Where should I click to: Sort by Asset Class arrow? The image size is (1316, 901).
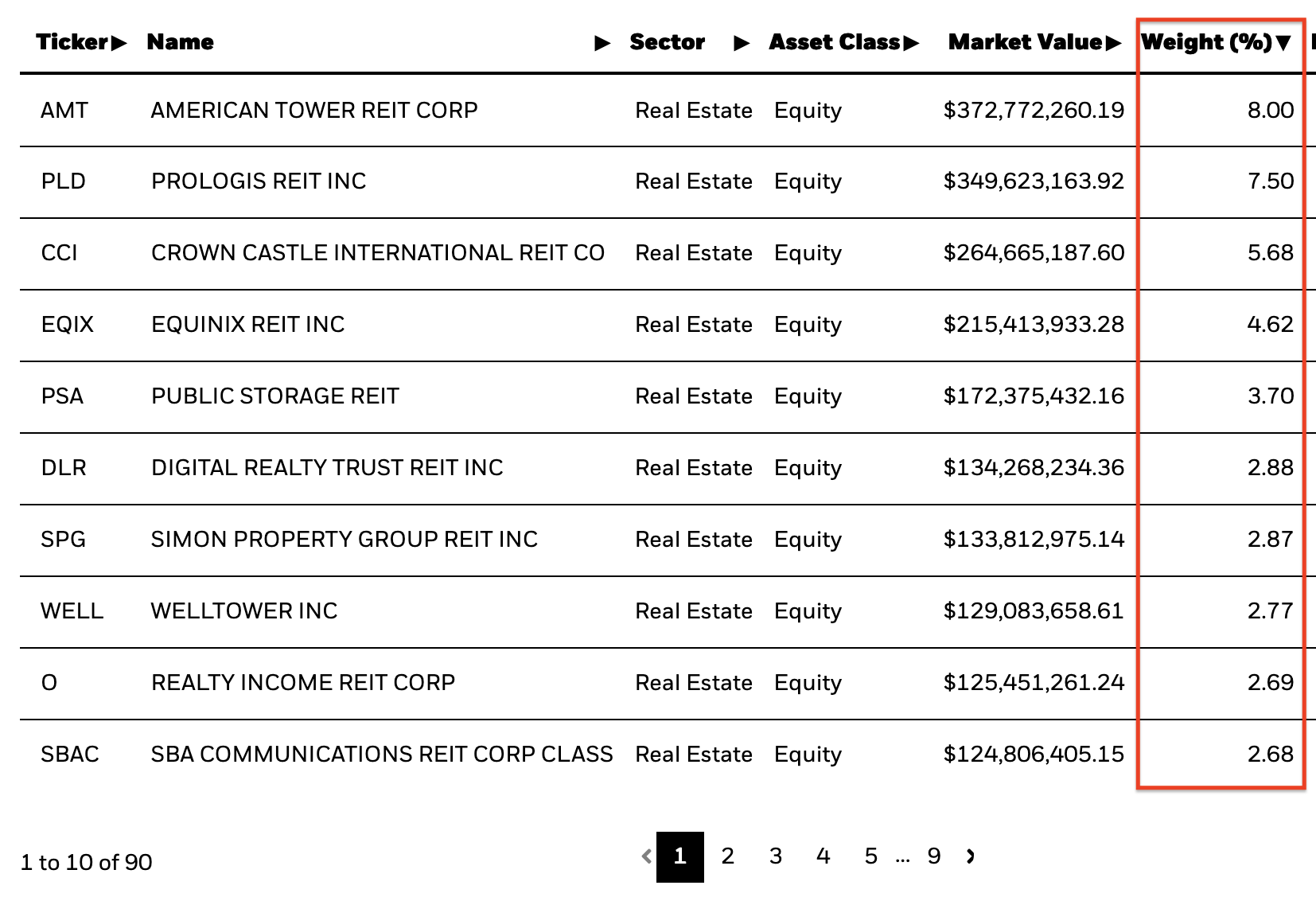pos(911,43)
